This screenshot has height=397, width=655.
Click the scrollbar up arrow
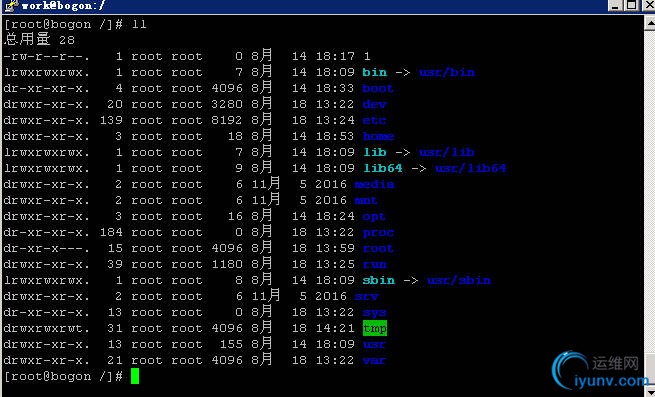click(650, 23)
